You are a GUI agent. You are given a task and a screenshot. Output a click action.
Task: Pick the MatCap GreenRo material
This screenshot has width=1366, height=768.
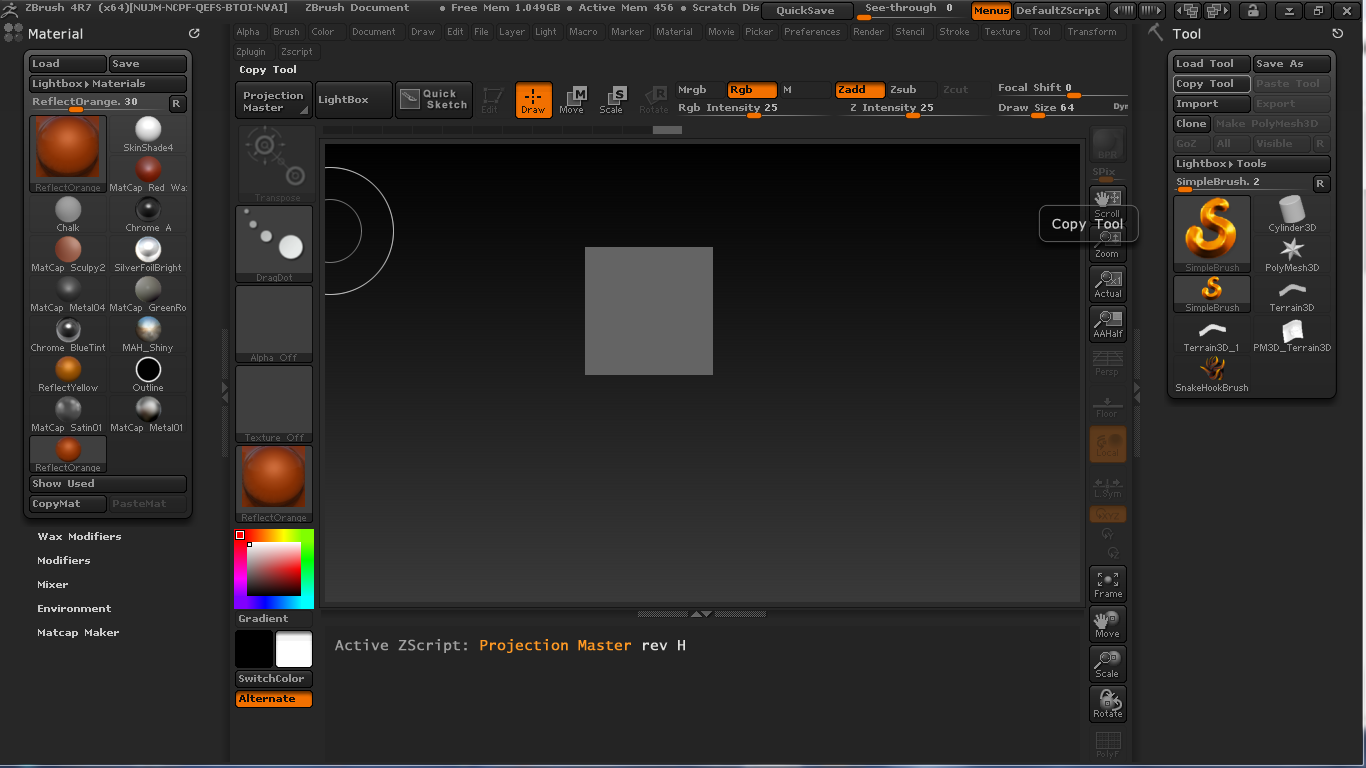(x=148, y=295)
